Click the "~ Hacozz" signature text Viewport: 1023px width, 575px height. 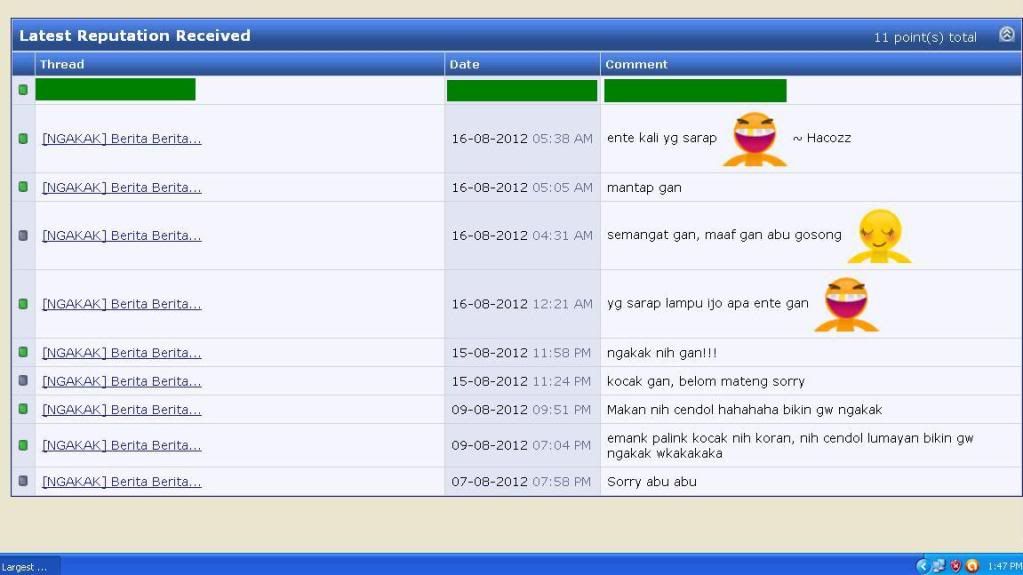821,138
